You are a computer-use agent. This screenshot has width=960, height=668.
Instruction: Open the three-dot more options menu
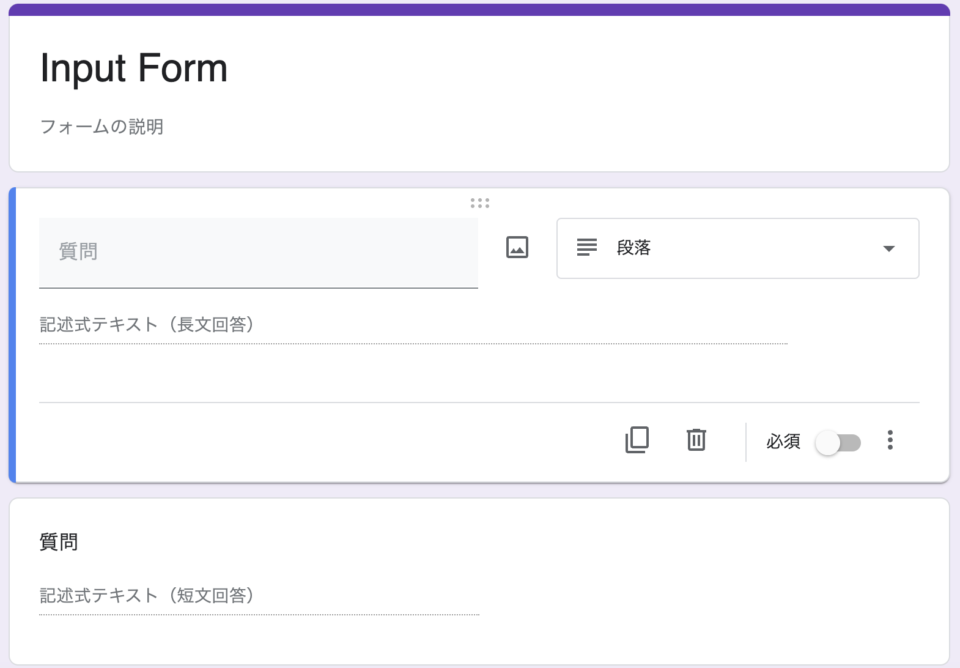(890, 440)
